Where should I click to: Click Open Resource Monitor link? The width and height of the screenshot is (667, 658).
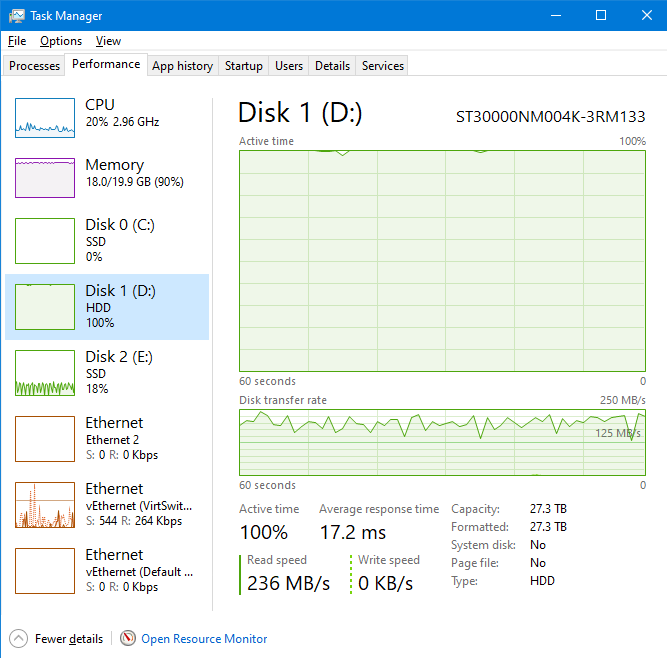click(204, 638)
